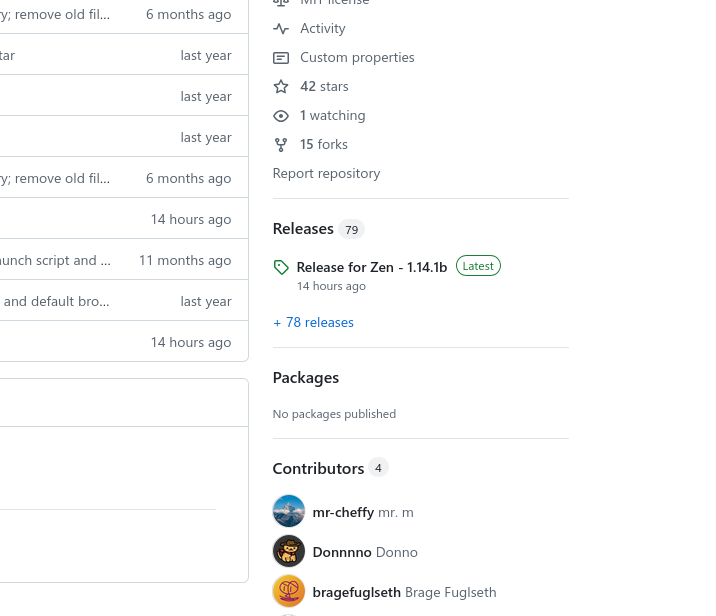The height and width of the screenshot is (616, 716).
Task: Open the Releases heading link
Action: [x=303, y=229]
